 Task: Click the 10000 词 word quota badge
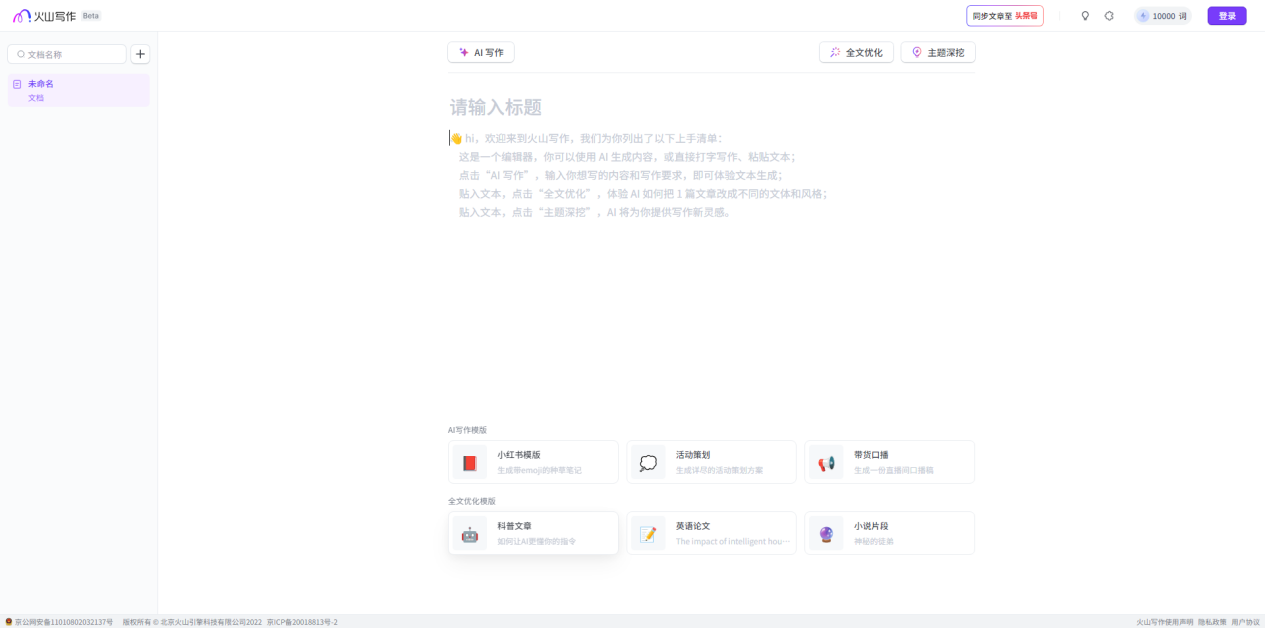click(x=1162, y=16)
